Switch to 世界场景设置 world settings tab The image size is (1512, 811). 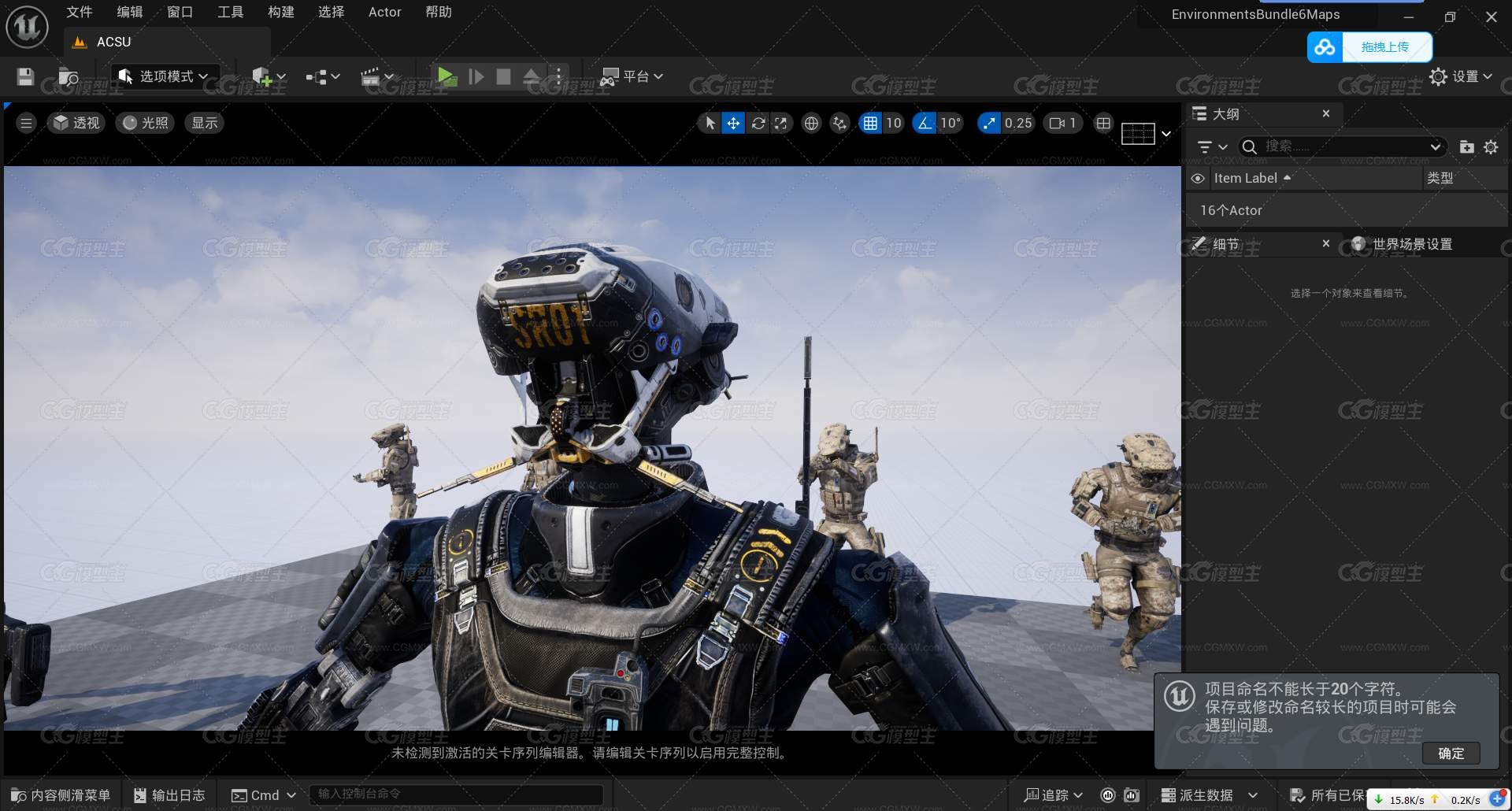(x=1402, y=244)
